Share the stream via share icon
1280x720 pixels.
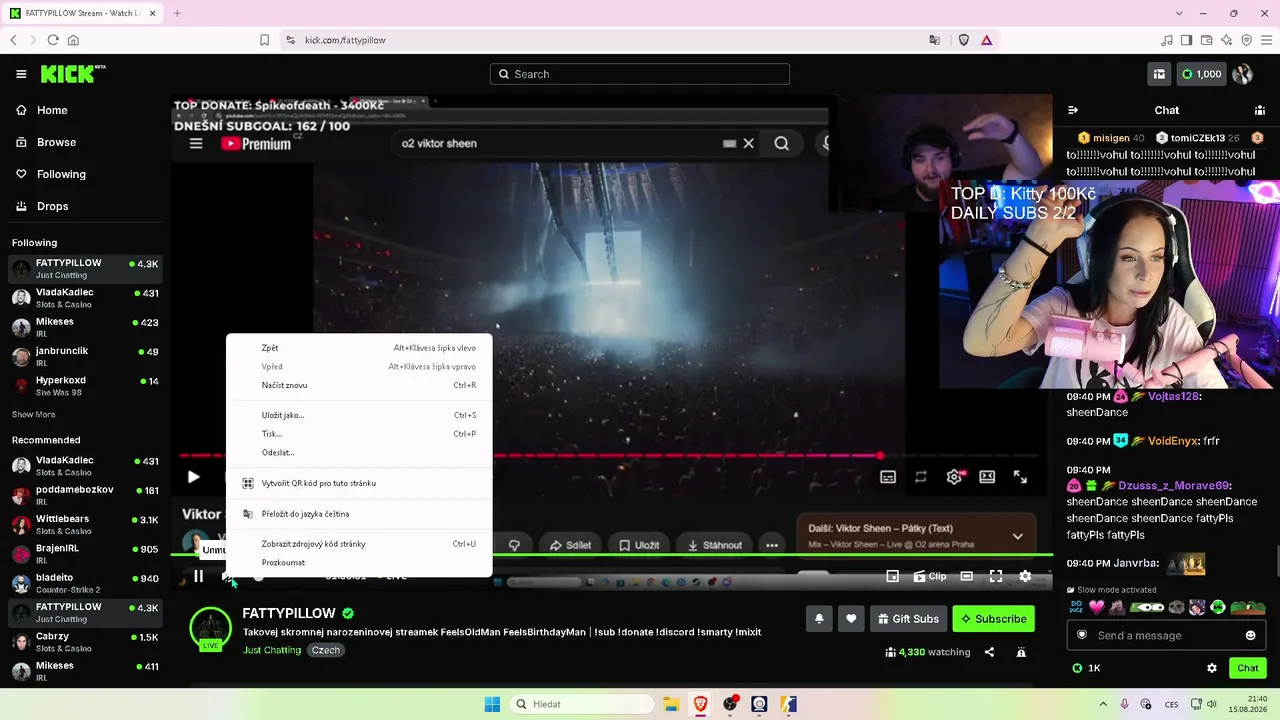coord(989,652)
